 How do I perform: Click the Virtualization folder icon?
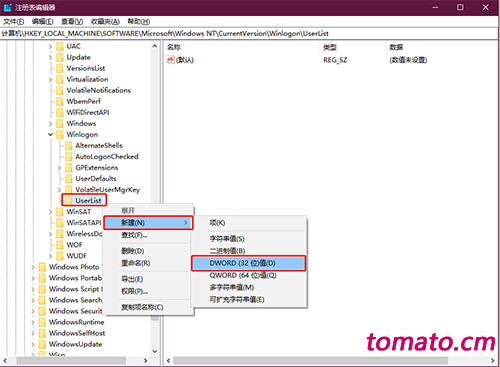coord(60,79)
